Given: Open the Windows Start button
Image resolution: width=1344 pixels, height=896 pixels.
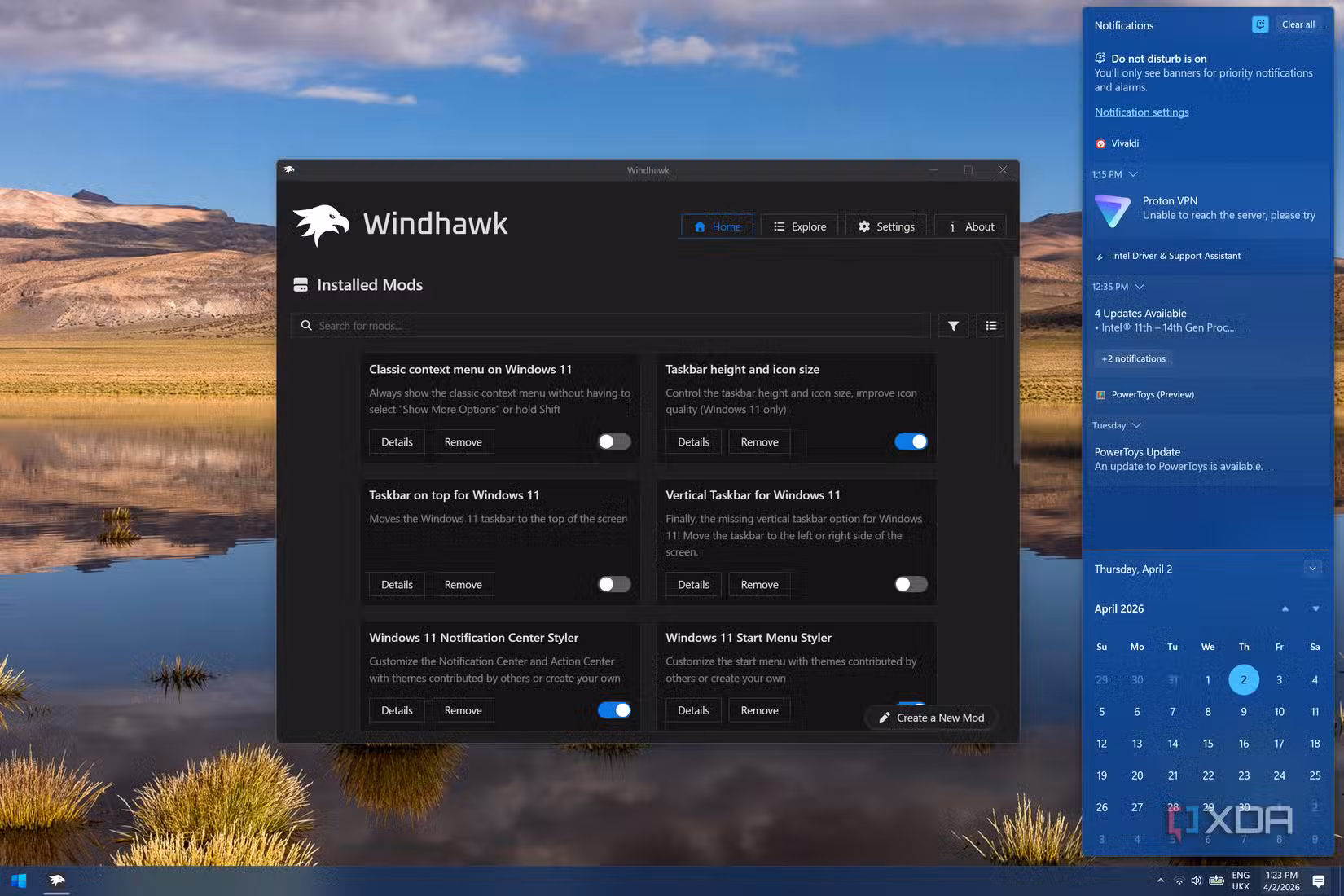Looking at the screenshot, I should (x=19, y=881).
